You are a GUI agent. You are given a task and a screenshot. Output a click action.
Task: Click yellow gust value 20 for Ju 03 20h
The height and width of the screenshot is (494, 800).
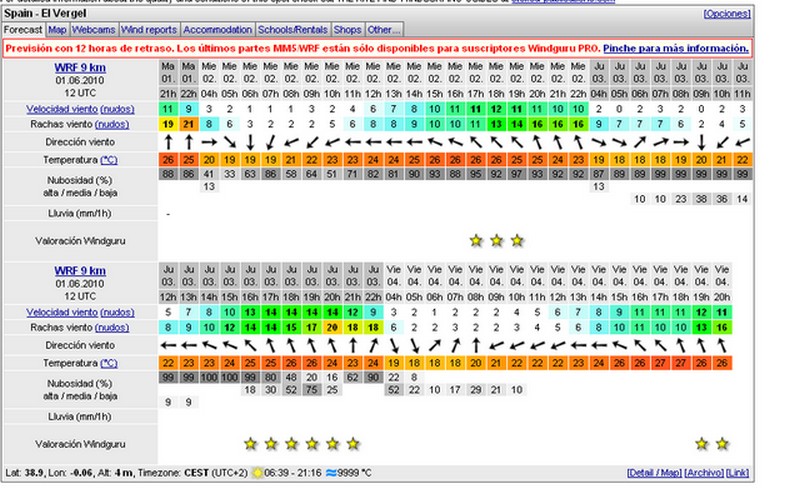point(332,327)
